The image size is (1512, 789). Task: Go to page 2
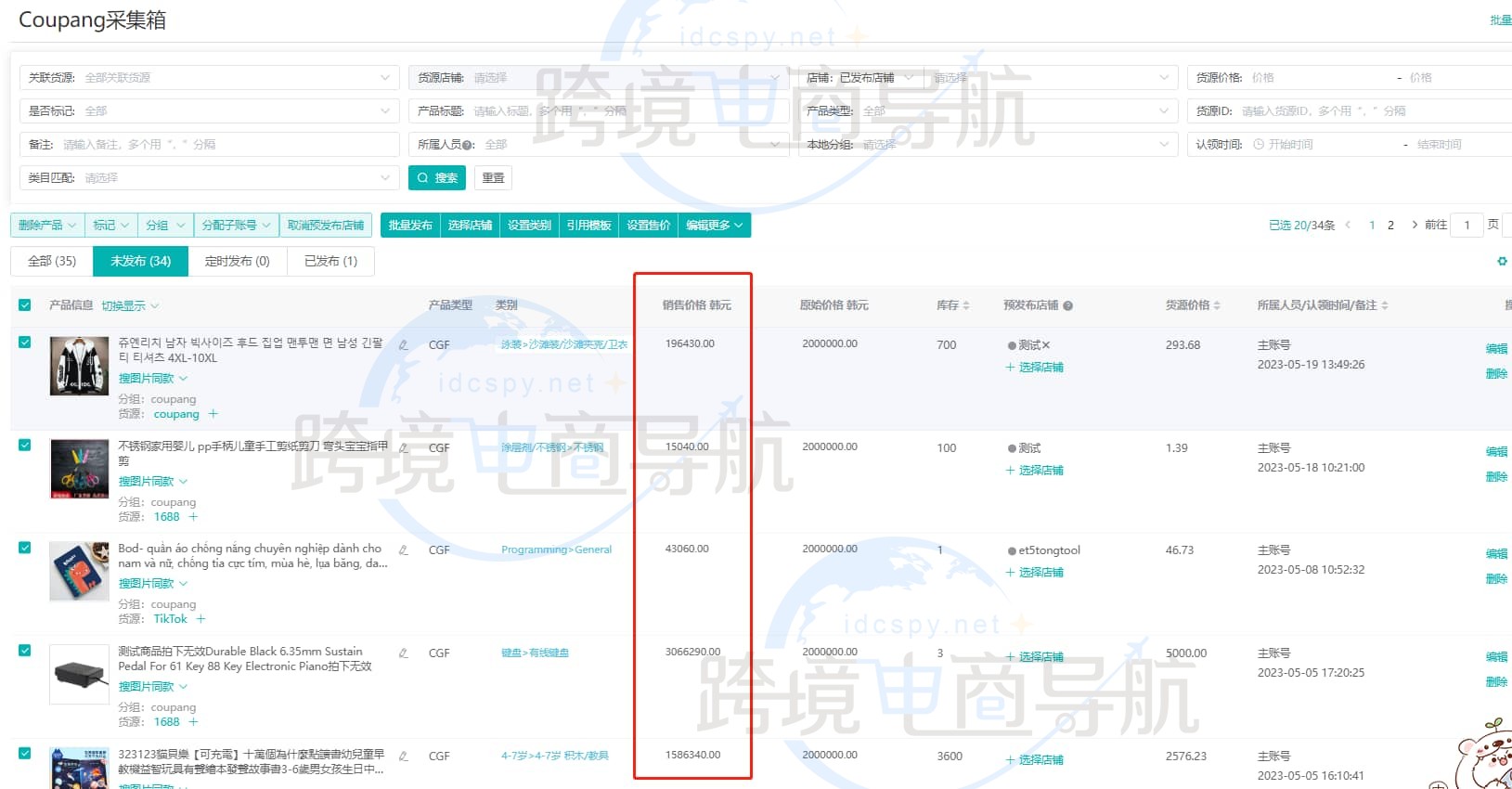[x=1390, y=226]
